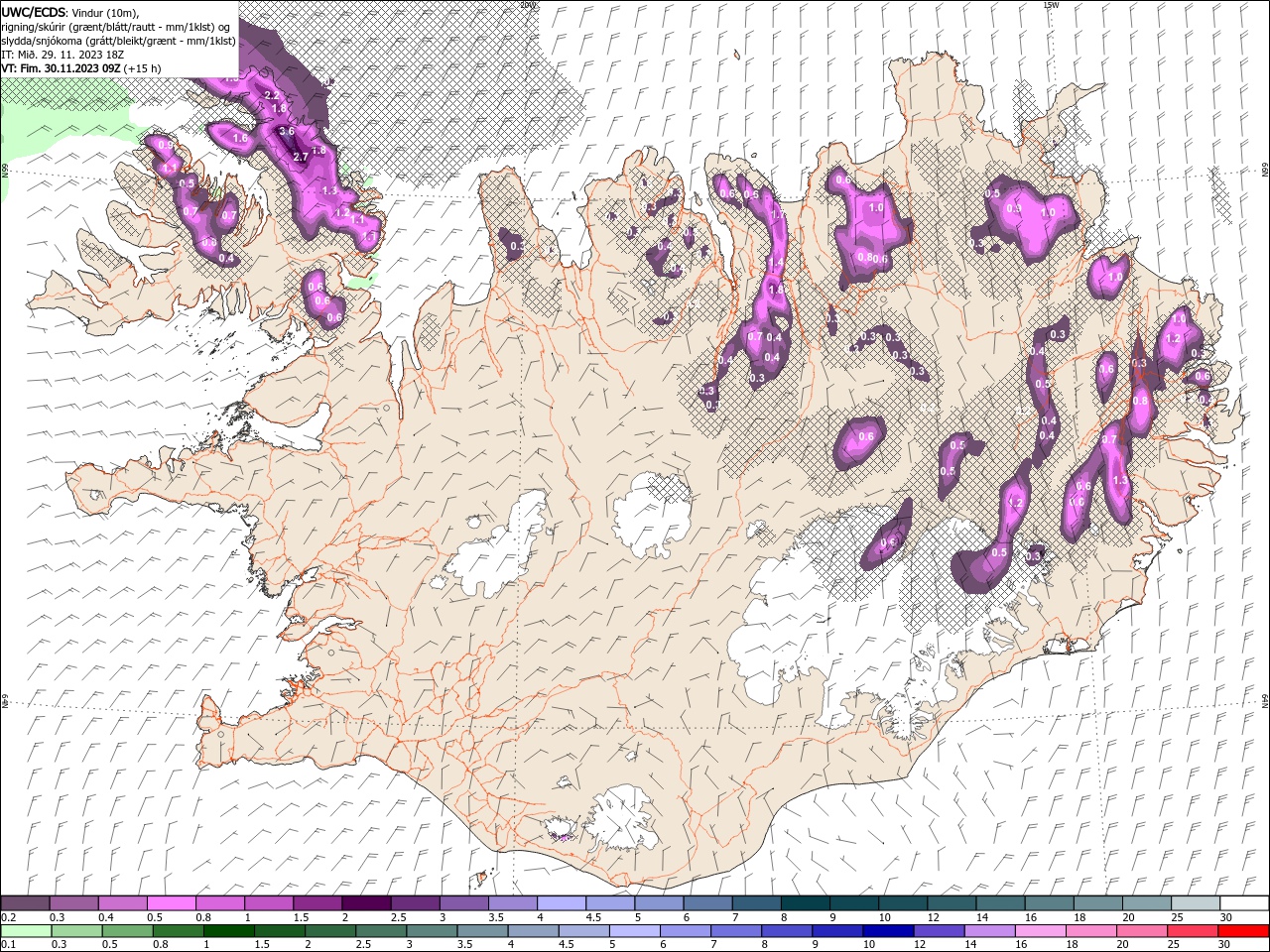Click the 2.2 precipitation value label
This screenshot has height=952, width=1270.
click(x=272, y=95)
